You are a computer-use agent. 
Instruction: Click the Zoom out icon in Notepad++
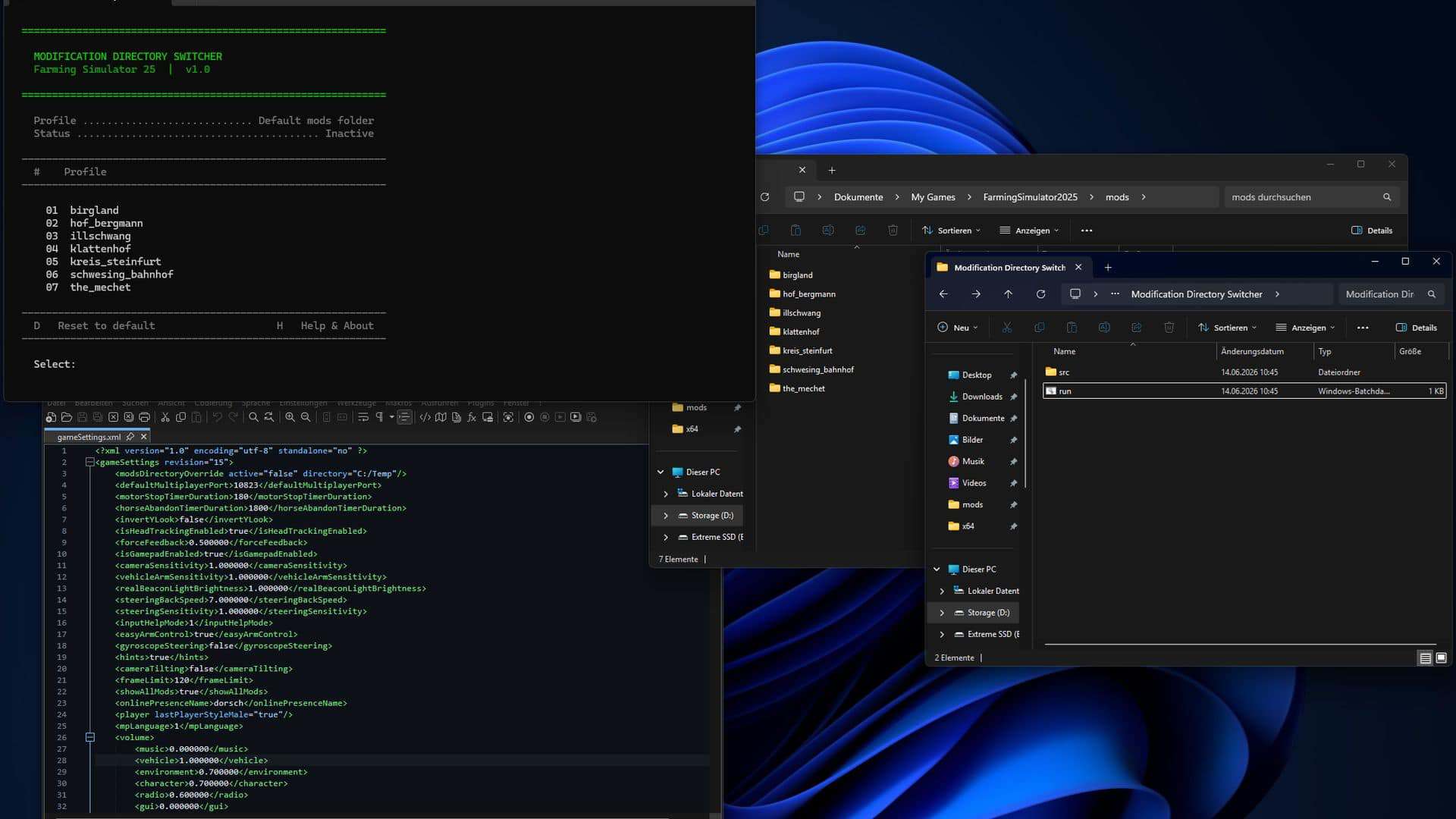click(306, 417)
